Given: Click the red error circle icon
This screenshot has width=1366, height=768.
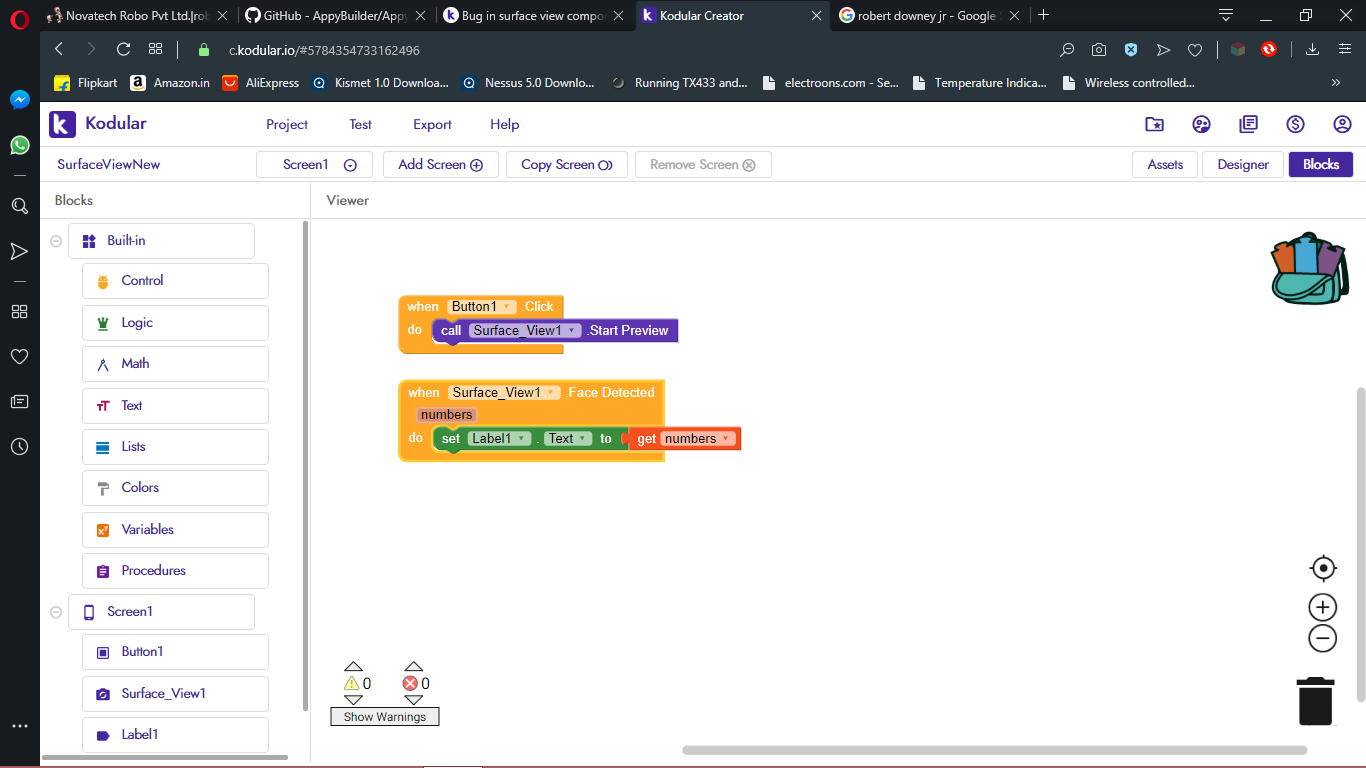Looking at the screenshot, I should coord(410,684).
